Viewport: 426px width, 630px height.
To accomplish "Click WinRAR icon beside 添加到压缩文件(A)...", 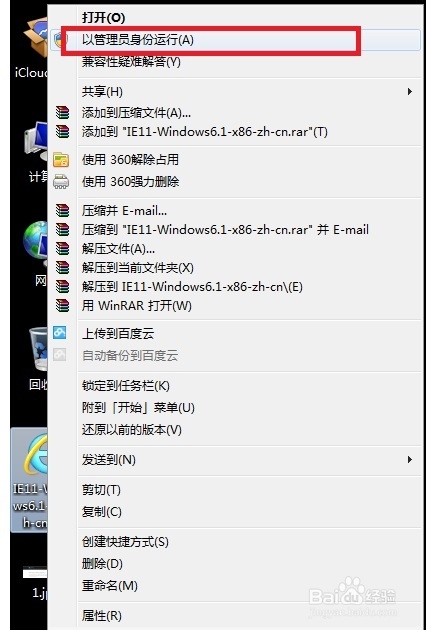I will (x=62, y=112).
